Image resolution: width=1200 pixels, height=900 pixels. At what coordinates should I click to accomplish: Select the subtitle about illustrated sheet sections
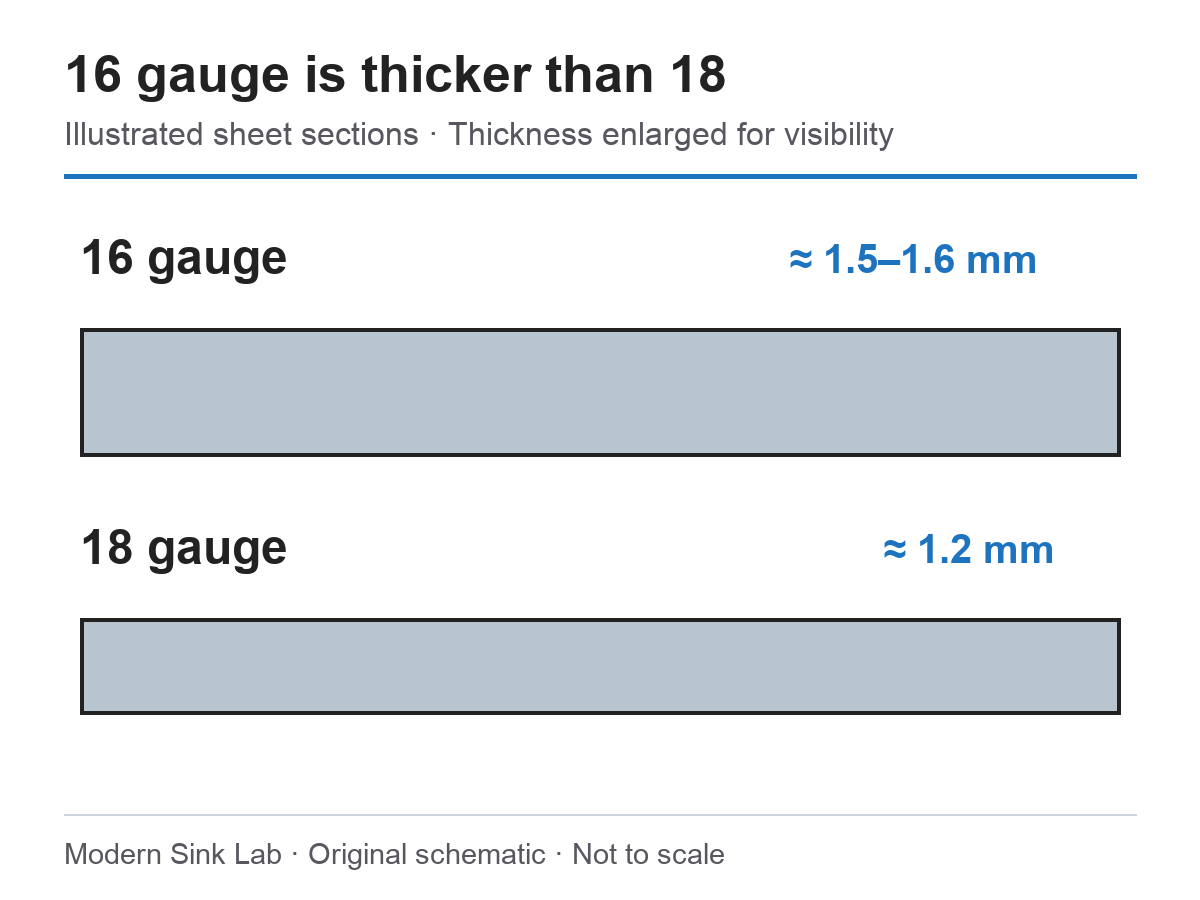(479, 134)
